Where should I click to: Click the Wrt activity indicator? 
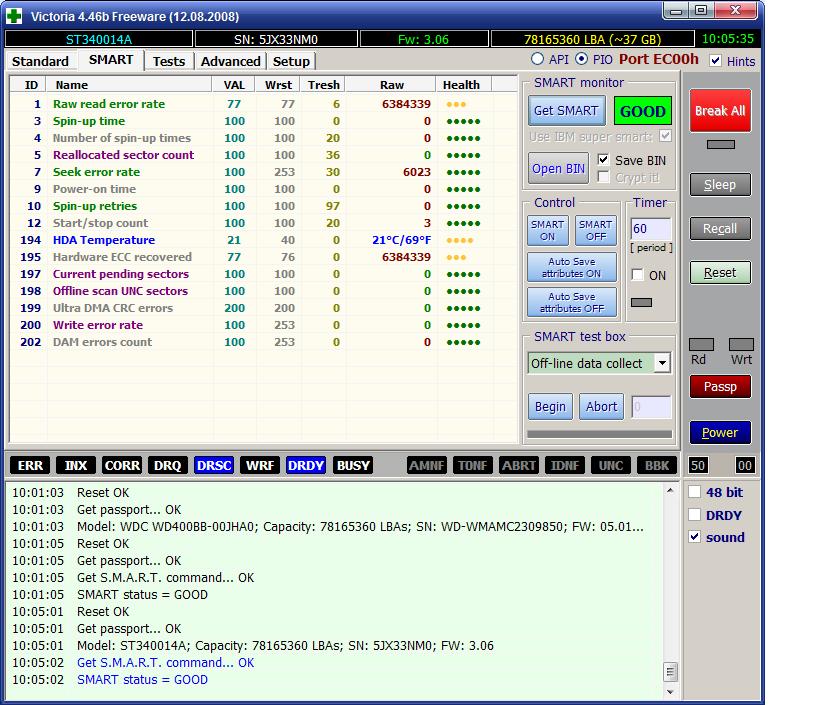coord(741,345)
